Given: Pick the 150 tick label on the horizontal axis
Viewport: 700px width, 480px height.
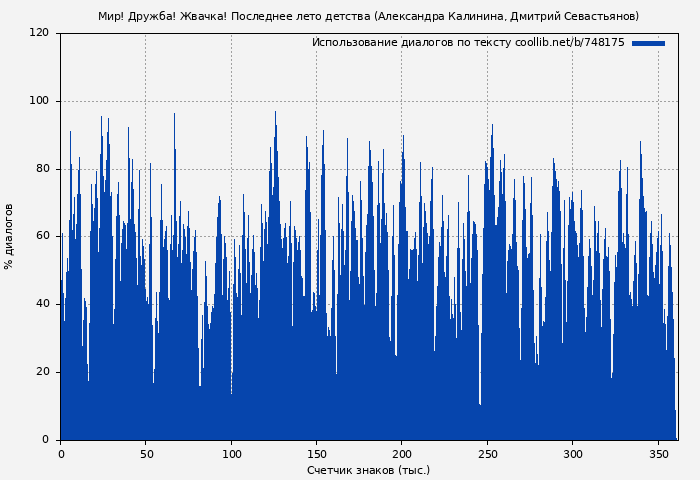Looking at the screenshot, I should 316,454.
